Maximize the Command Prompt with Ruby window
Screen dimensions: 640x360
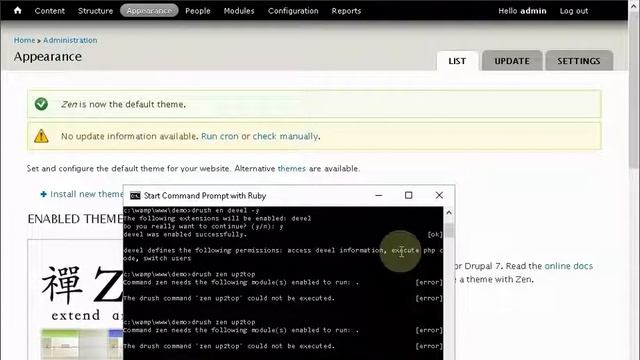[408, 196]
